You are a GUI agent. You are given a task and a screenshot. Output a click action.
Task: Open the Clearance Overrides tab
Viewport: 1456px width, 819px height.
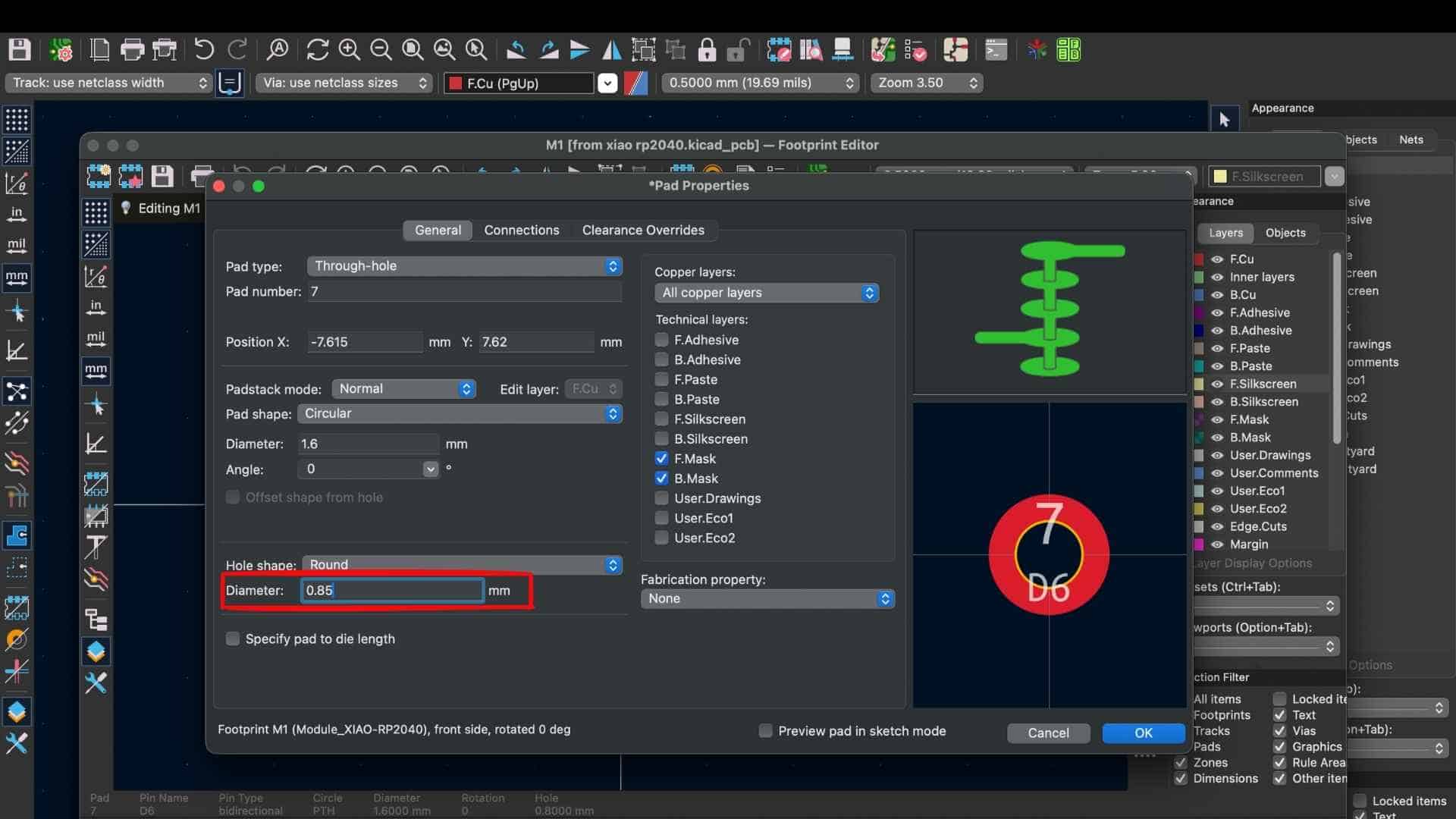(x=642, y=230)
